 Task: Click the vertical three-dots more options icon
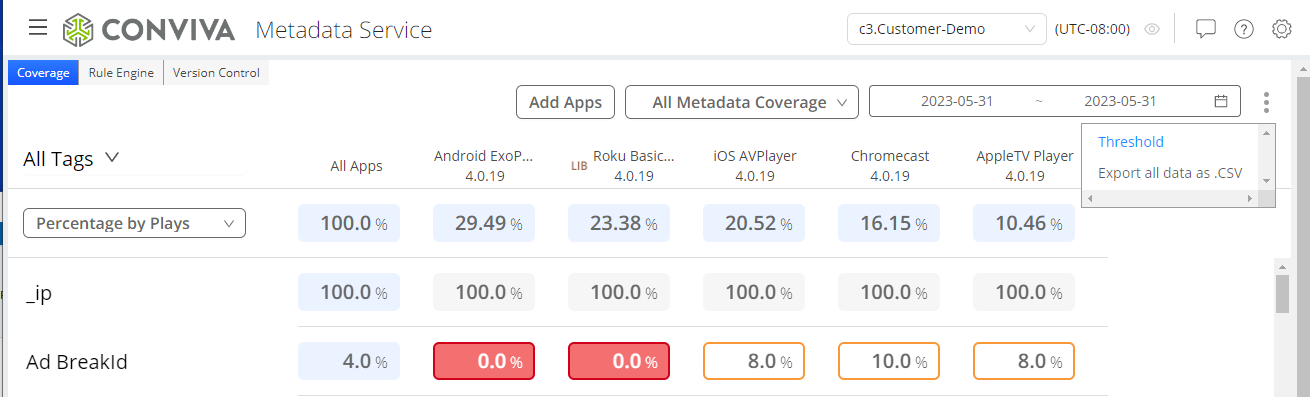[x=1266, y=102]
